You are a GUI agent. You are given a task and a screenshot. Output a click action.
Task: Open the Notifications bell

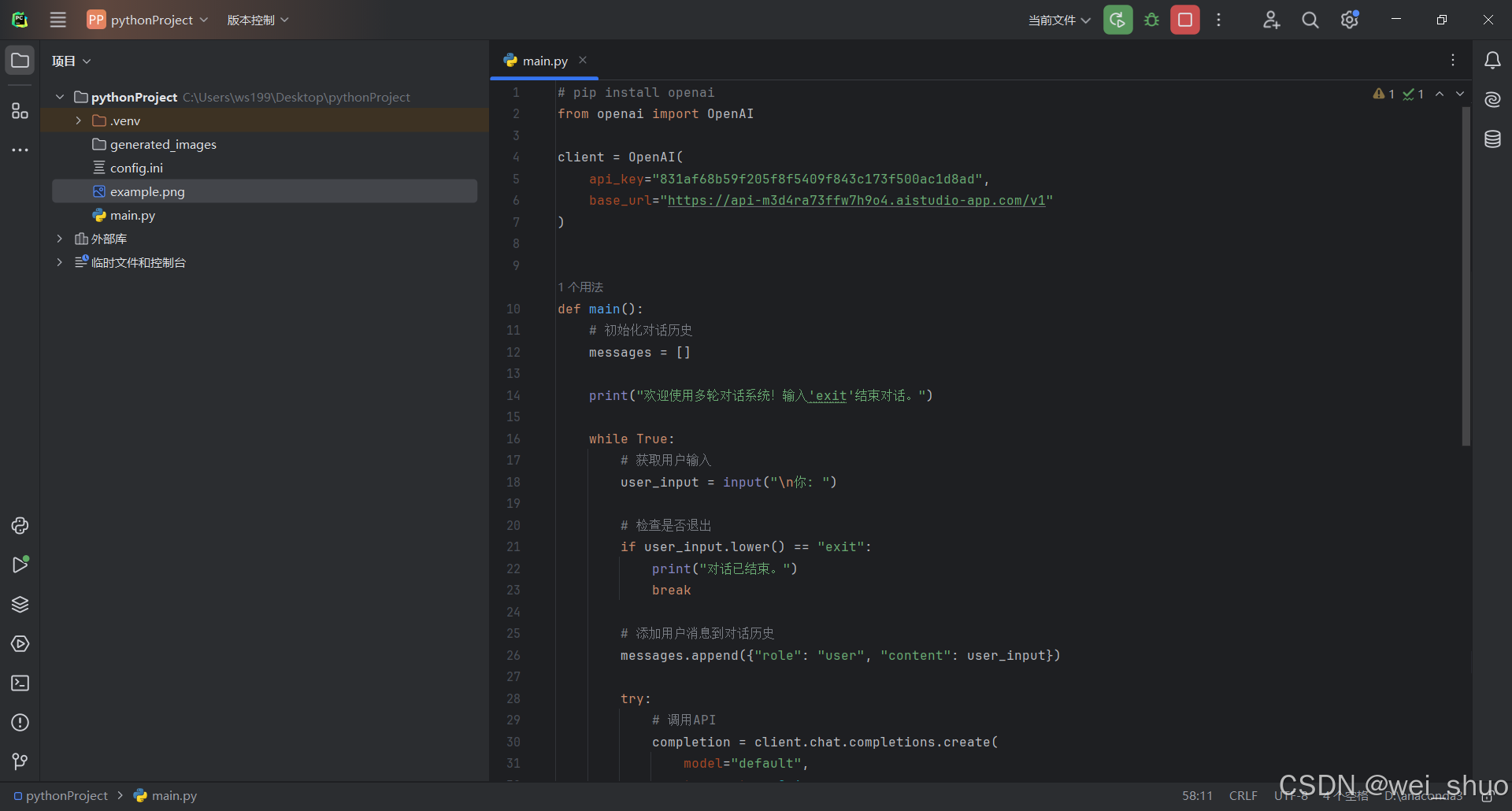[1492, 61]
